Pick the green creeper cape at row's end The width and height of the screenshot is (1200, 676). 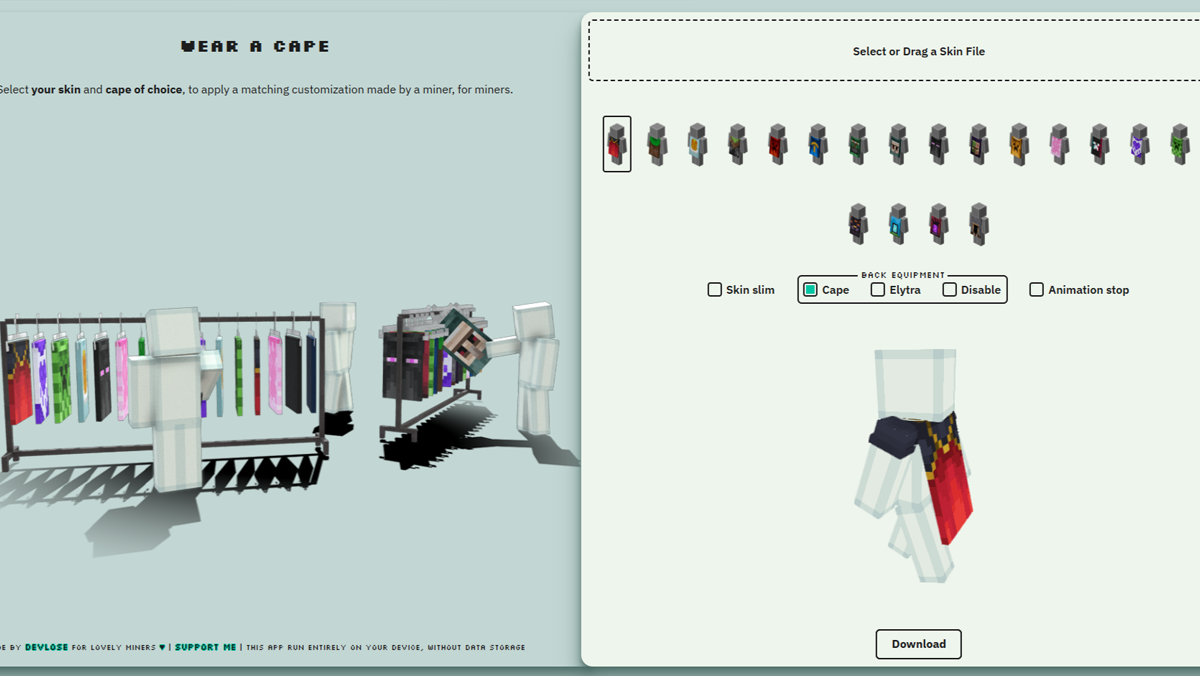tap(1177, 143)
